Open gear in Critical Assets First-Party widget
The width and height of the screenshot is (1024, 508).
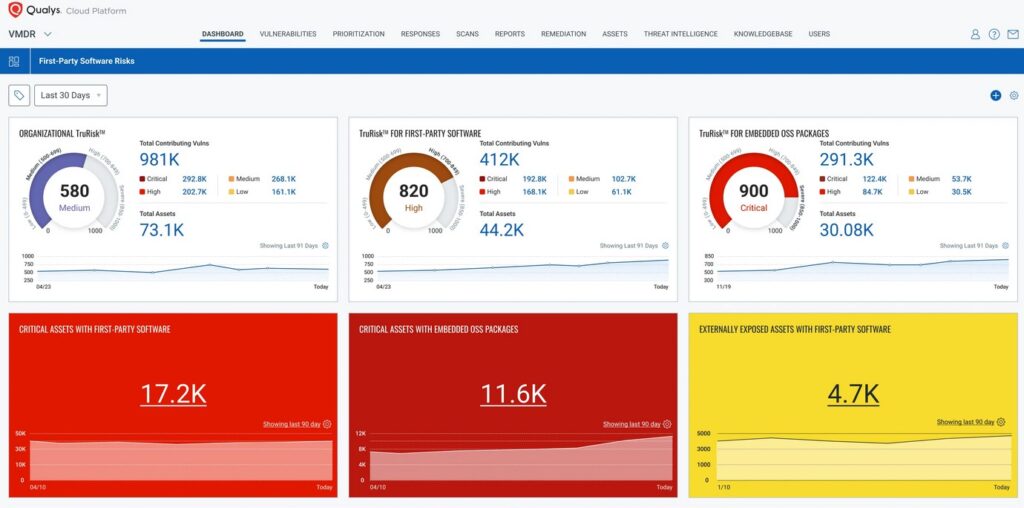tap(327, 424)
